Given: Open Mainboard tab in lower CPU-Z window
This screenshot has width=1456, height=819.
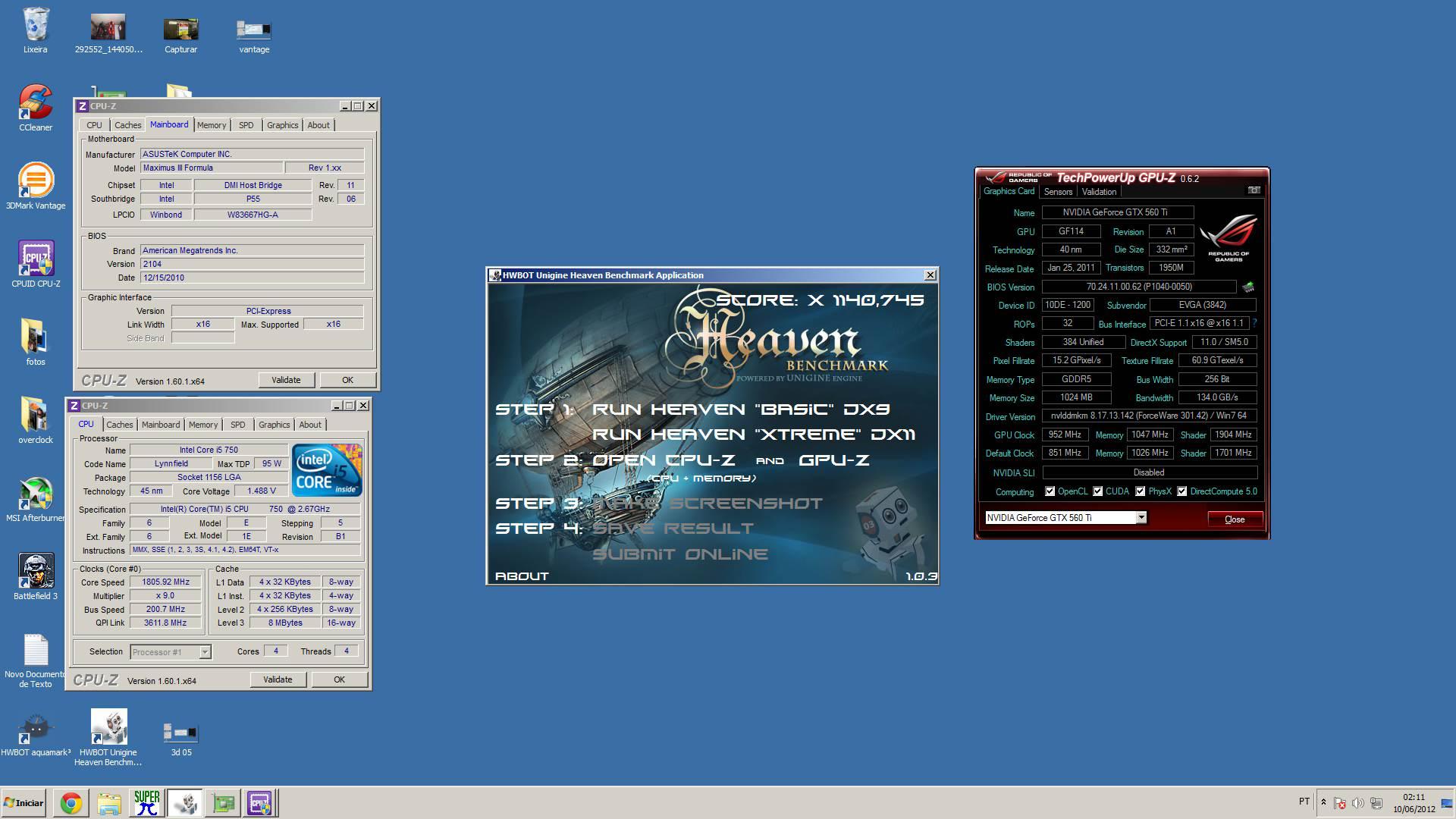Looking at the screenshot, I should coord(161,425).
